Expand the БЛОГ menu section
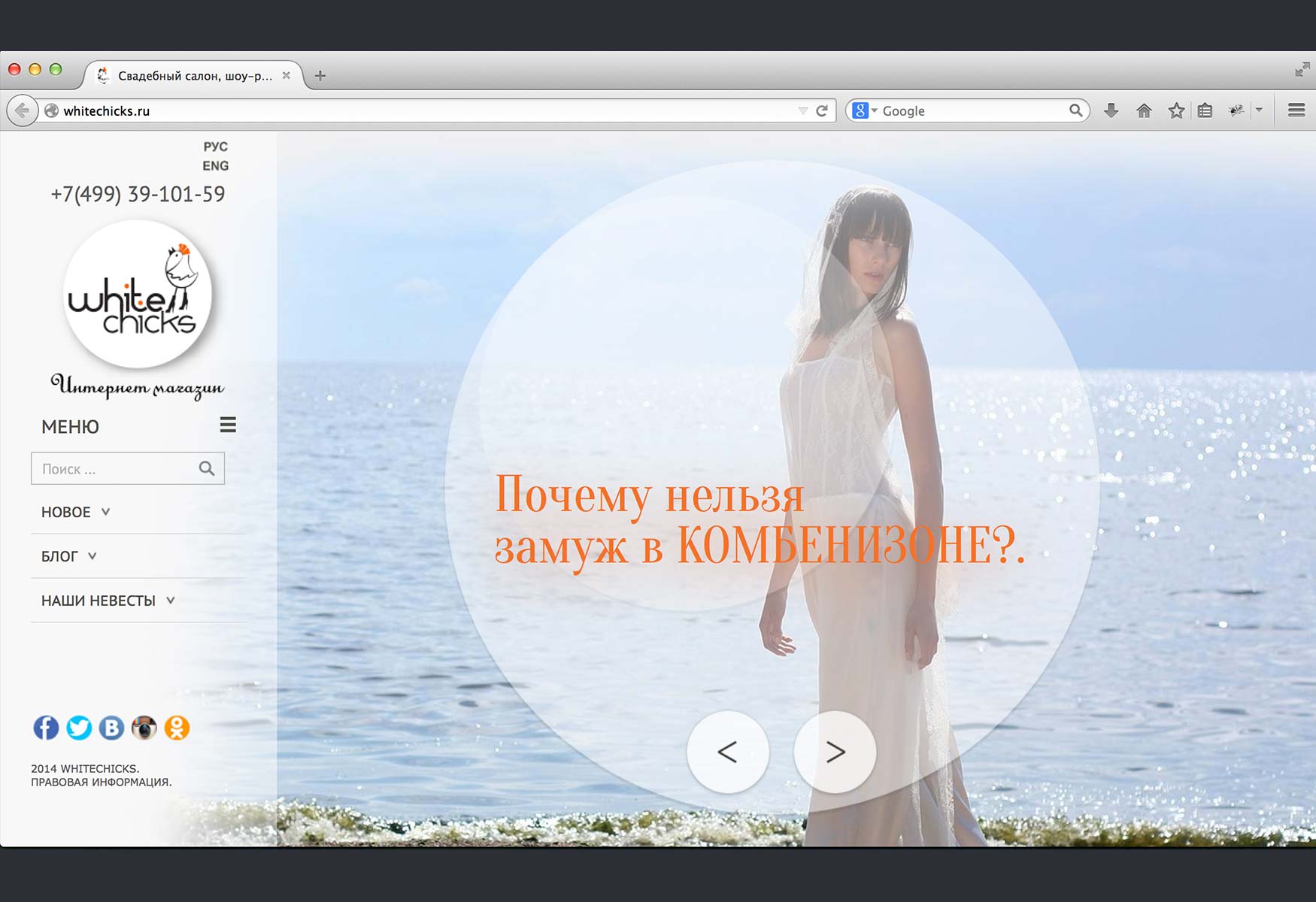 (68, 556)
